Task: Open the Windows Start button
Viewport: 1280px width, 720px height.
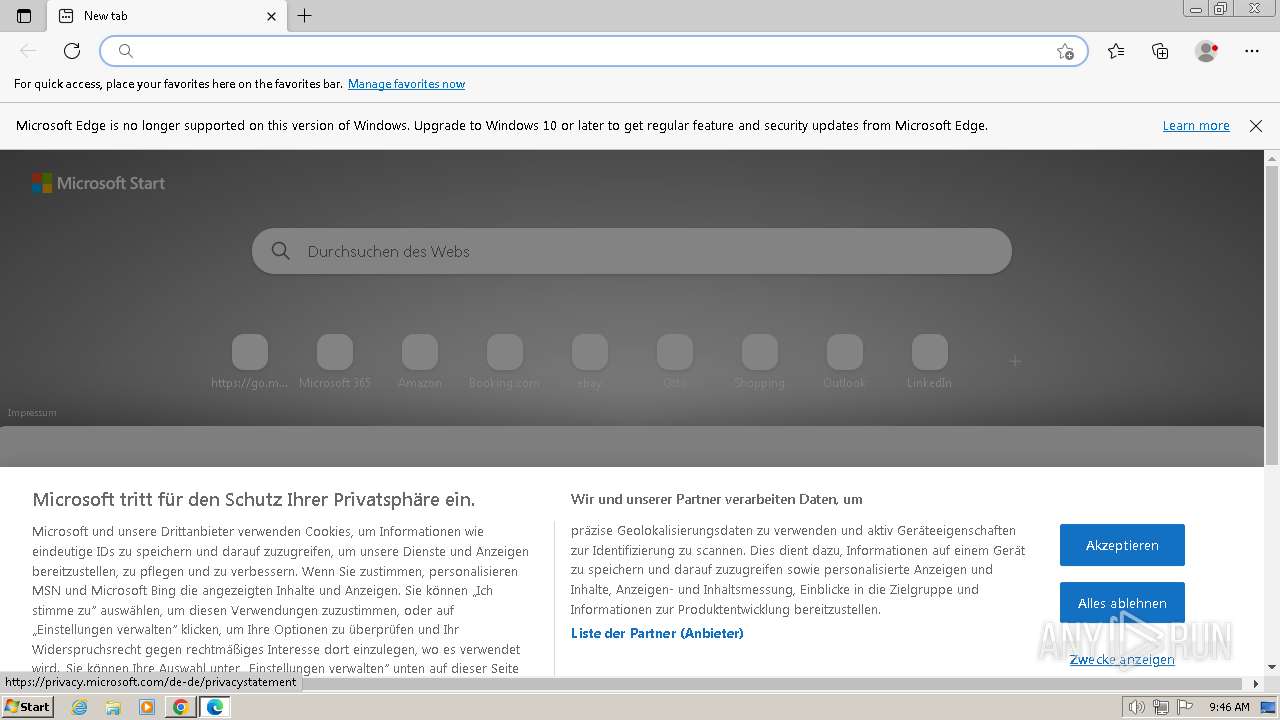Action: pos(27,707)
